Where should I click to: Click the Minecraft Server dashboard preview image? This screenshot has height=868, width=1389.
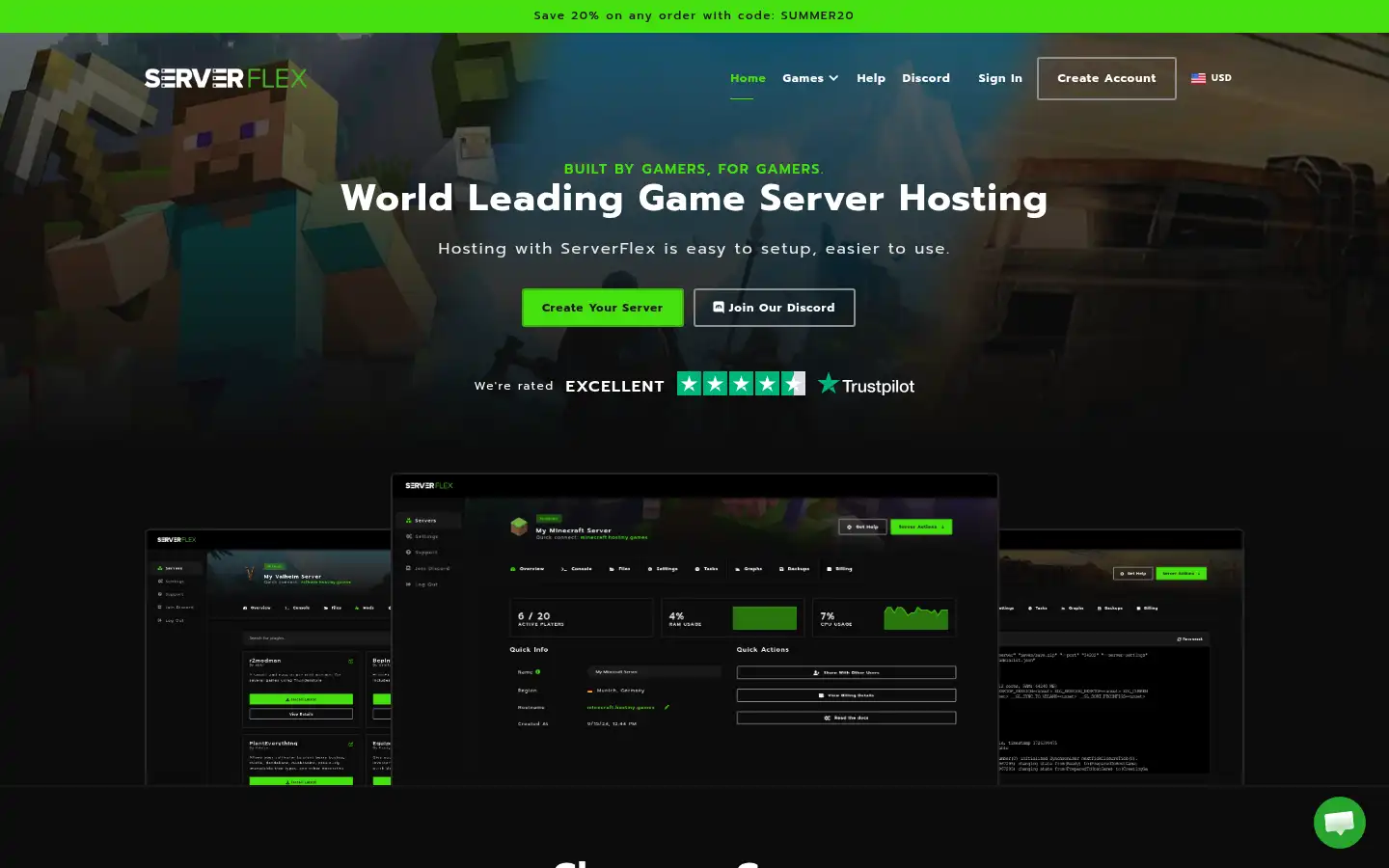click(x=694, y=629)
